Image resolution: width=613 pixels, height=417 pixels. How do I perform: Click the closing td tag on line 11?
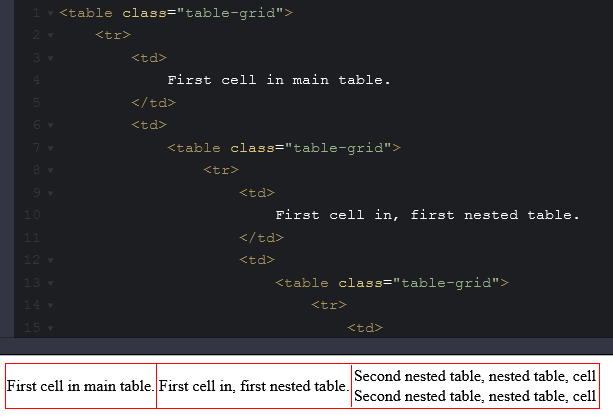tap(262, 238)
